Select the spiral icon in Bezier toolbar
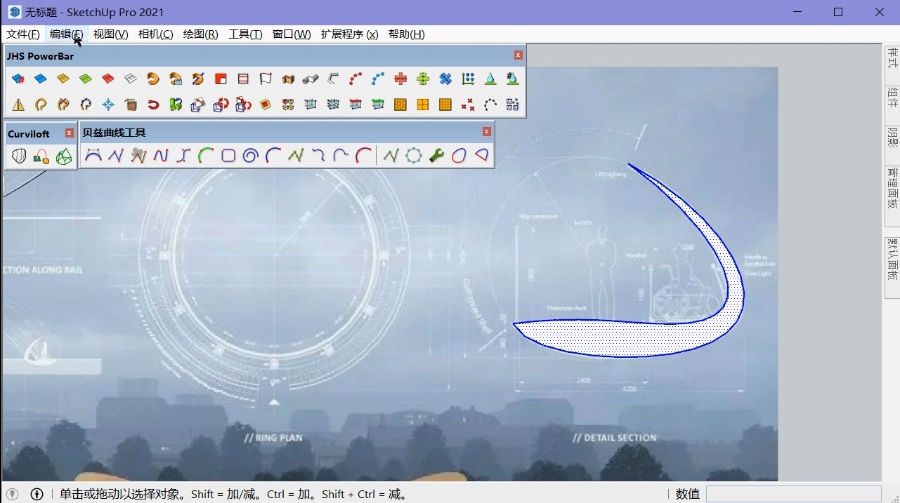 (x=250, y=155)
